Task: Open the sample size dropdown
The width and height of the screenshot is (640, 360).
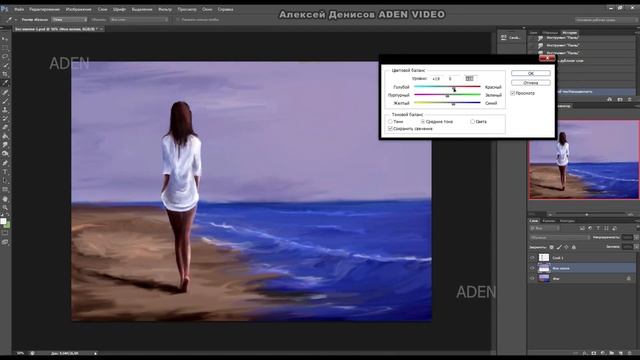Action: [70, 19]
